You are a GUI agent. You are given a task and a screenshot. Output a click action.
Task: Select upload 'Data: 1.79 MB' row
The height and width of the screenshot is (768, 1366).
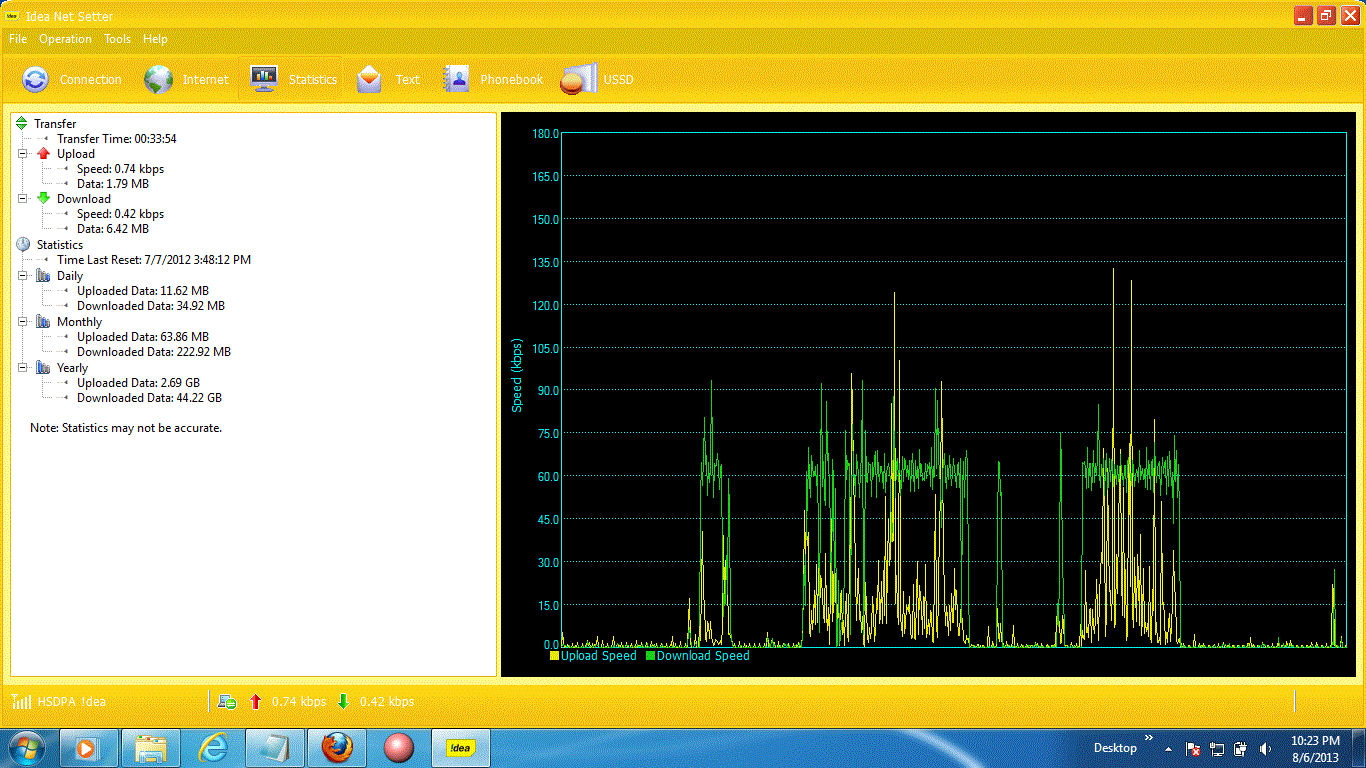(113, 184)
